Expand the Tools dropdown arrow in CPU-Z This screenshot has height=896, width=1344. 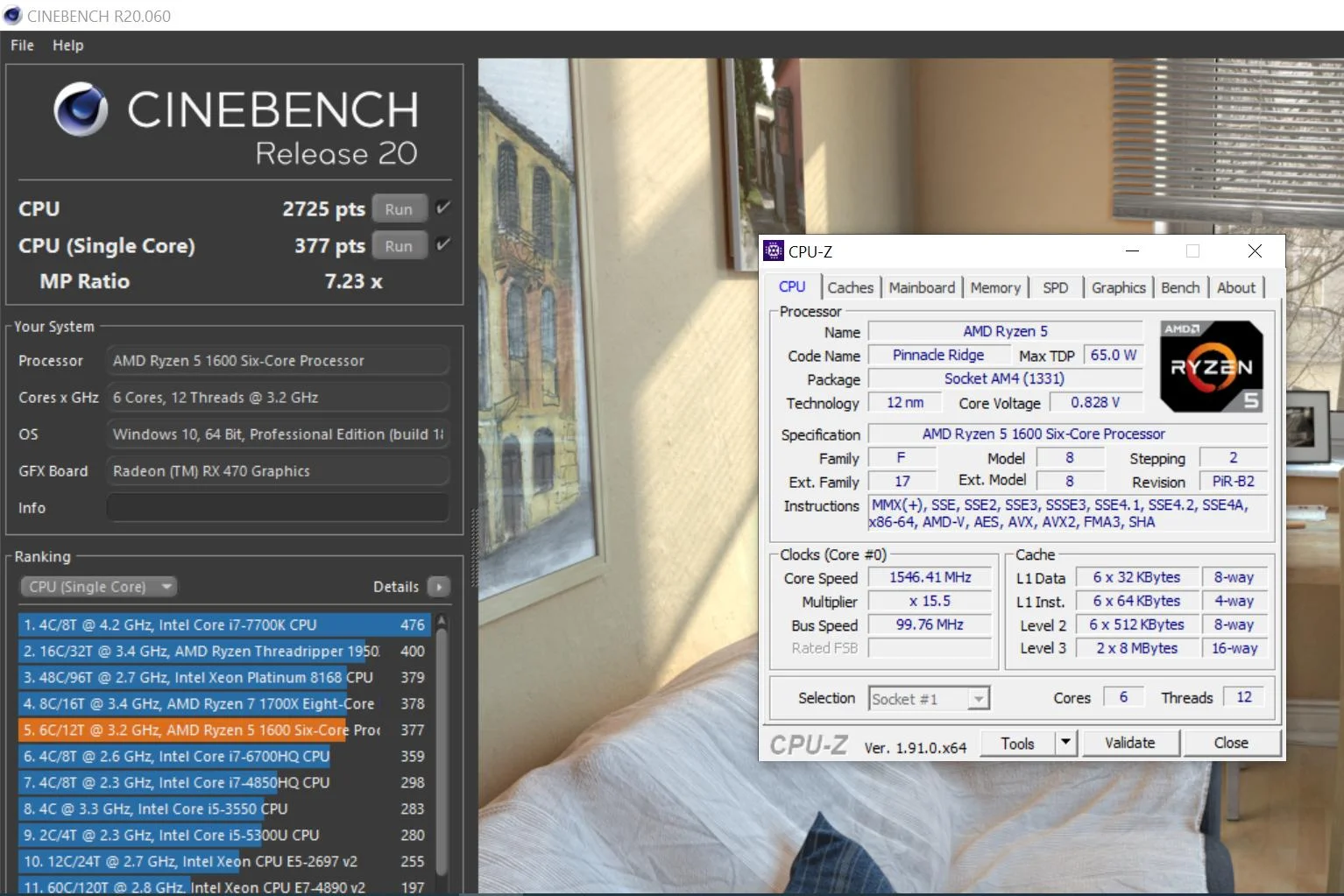[1065, 743]
